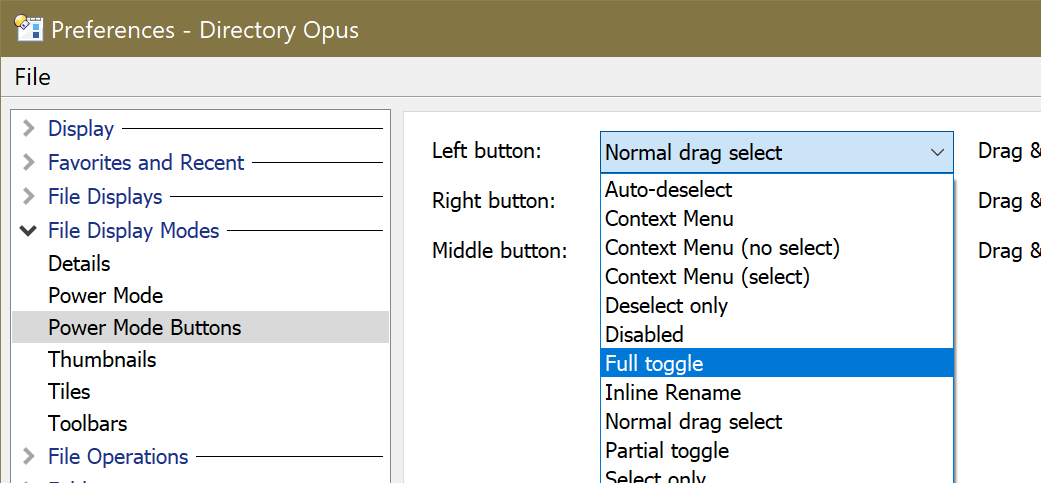The image size is (1041, 483).
Task: Select the Favorites and Recent label
Action: pos(146,162)
